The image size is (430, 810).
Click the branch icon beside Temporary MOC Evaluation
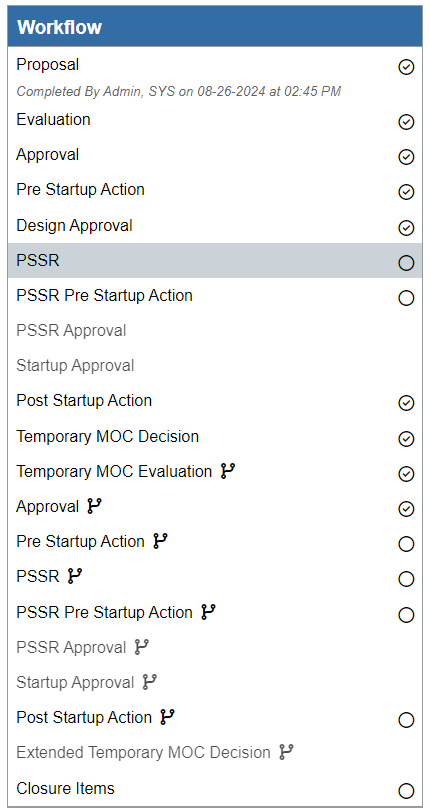[x=227, y=471]
